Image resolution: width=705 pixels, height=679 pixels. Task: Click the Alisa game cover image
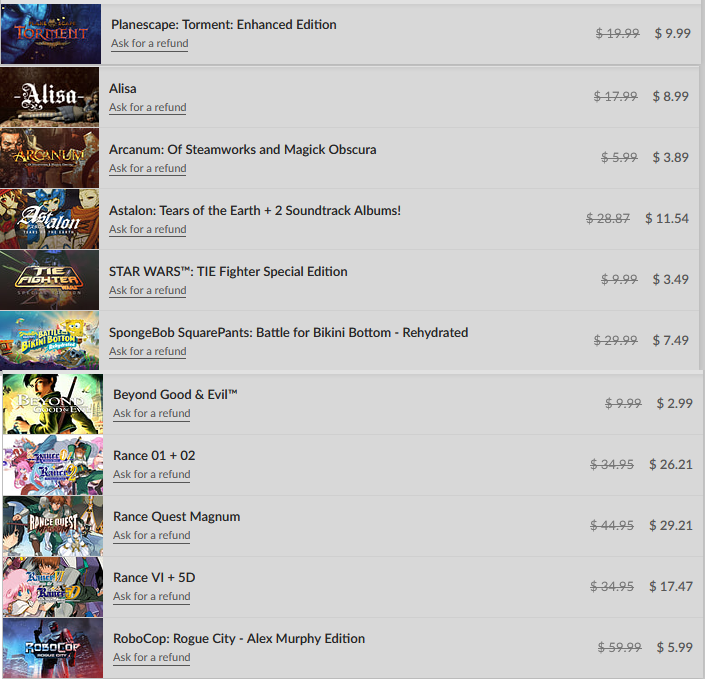tap(49, 97)
